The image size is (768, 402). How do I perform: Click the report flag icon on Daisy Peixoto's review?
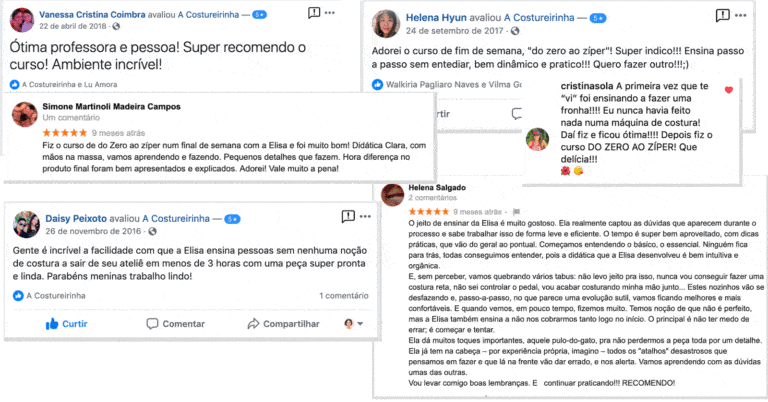point(348,216)
